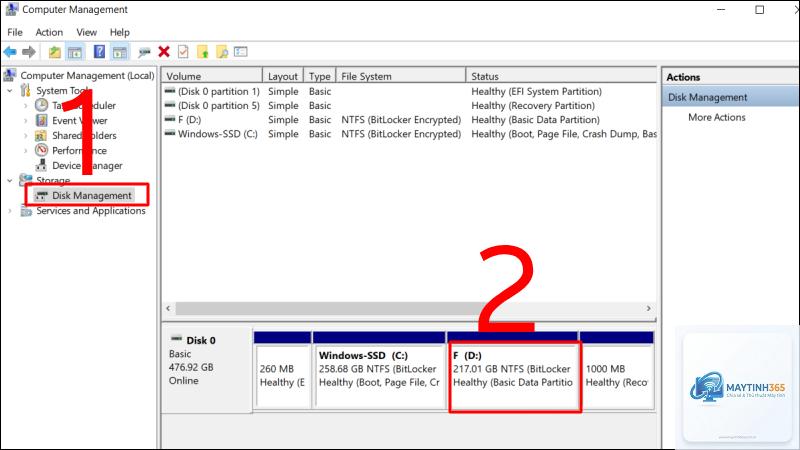Click the Performance gauge icon

pos(41,150)
